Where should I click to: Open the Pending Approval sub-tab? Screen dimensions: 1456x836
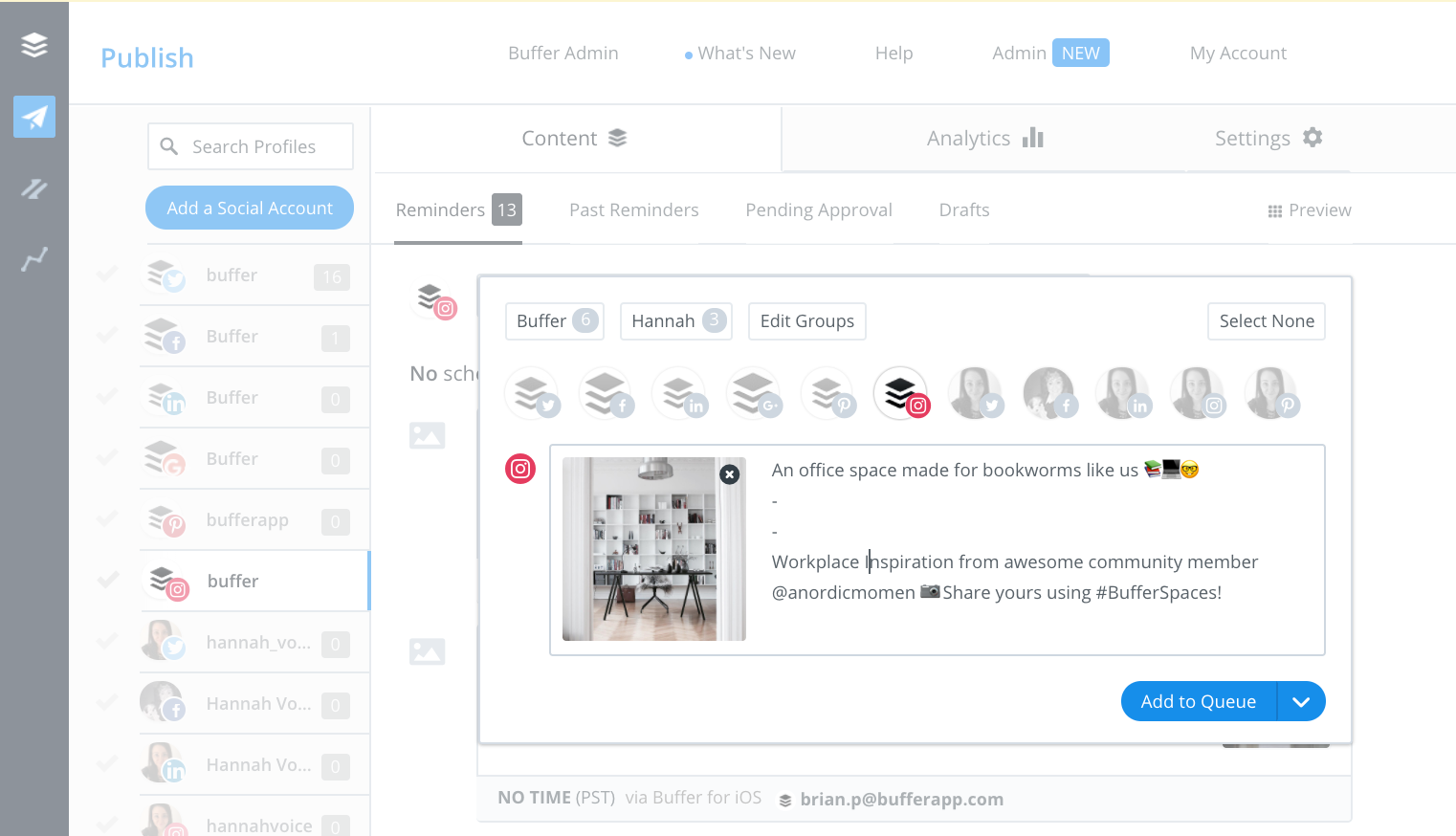pyautogui.click(x=819, y=209)
